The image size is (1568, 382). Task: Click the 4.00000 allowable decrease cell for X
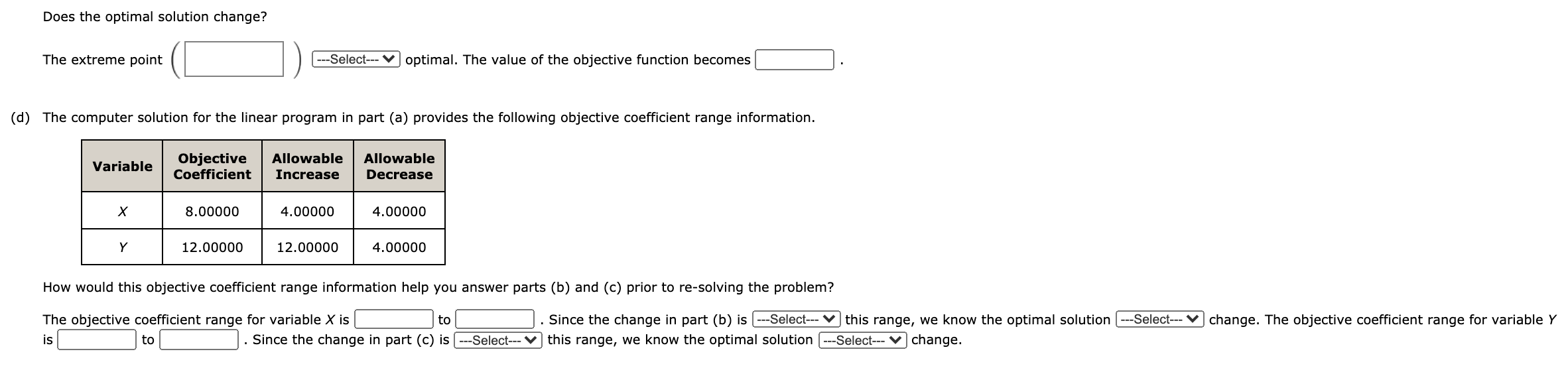pyautogui.click(x=399, y=212)
